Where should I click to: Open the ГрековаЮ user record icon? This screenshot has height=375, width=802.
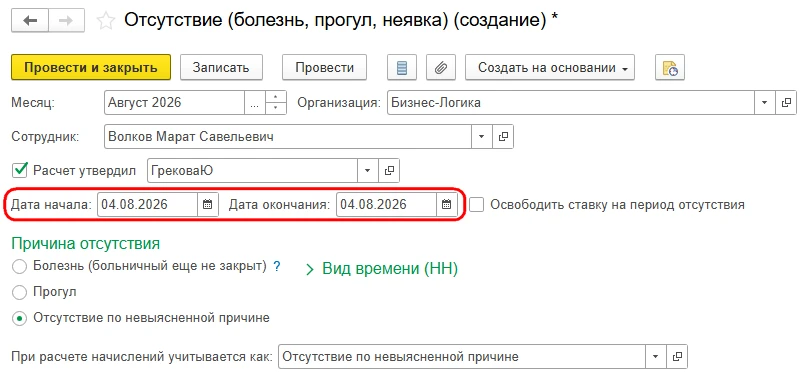coord(389,171)
